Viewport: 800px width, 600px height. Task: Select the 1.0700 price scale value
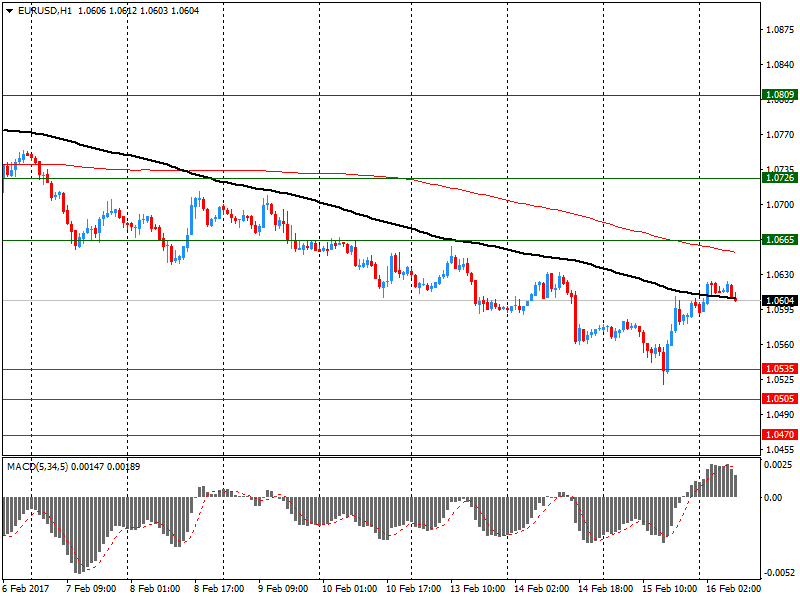click(781, 205)
